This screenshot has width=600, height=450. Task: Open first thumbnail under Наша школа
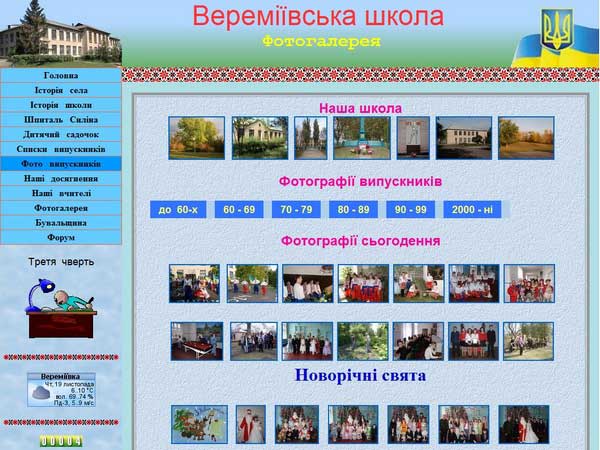pyautogui.click(x=196, y=138)
